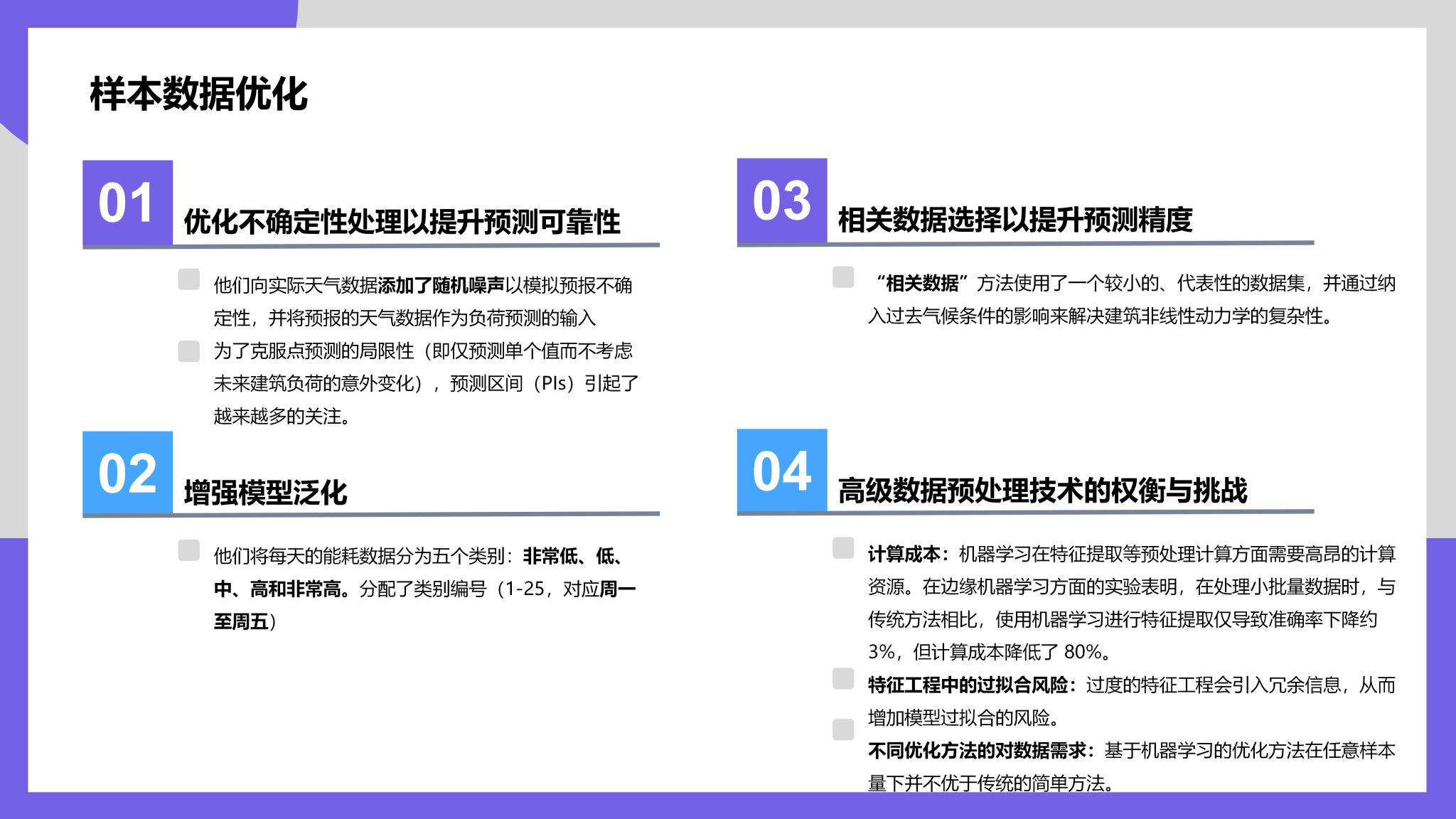Click heading 高级数据预处理技术的权衡与挑战
This screenshot has height=819, width=1456.
pos(1042,491)
